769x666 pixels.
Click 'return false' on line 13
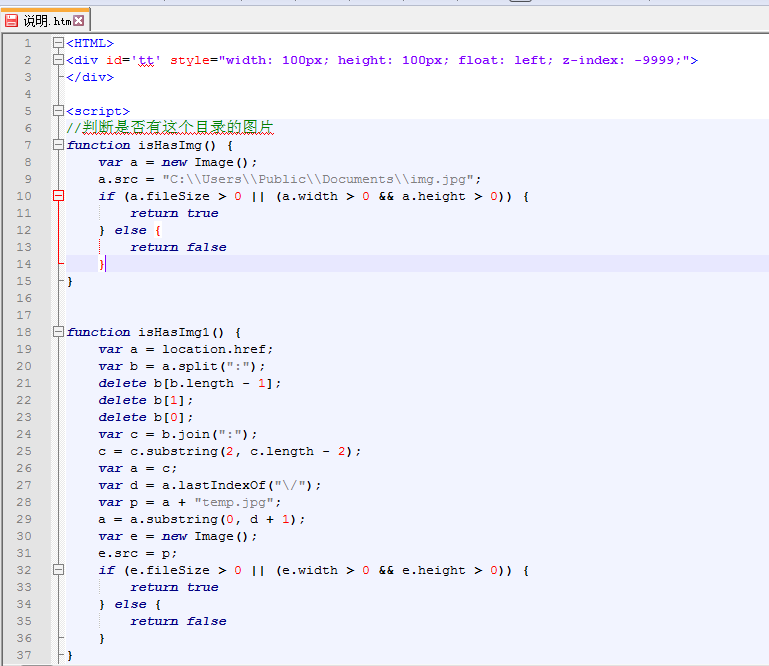click(x=178, y=248)
